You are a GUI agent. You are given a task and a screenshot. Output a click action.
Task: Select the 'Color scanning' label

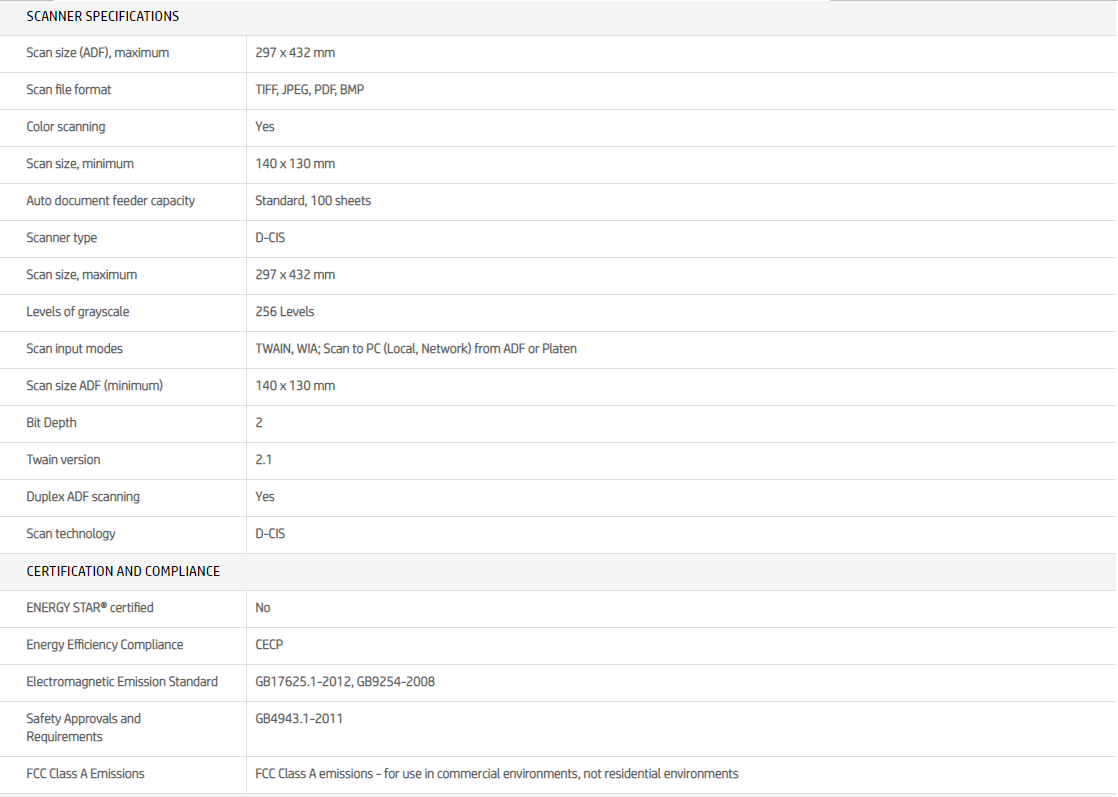[x=66, y=127]
